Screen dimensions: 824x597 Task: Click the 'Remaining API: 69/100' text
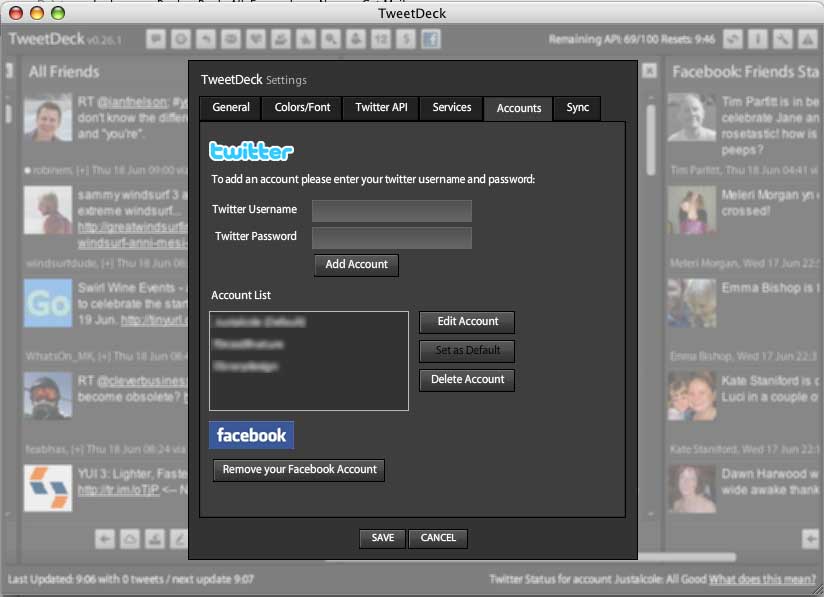click(602, 39)
